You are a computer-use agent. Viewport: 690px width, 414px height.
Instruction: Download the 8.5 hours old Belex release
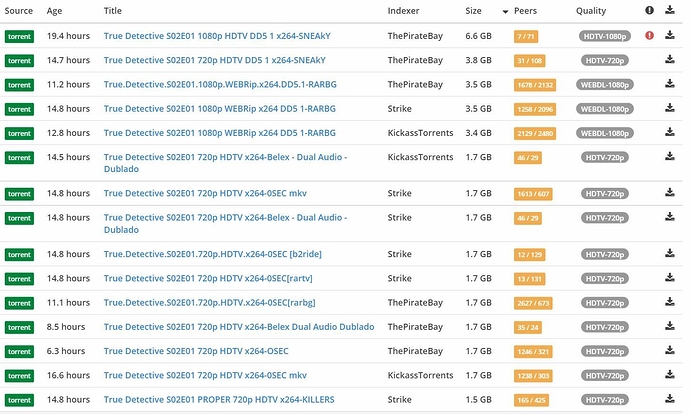coord(670,327)
